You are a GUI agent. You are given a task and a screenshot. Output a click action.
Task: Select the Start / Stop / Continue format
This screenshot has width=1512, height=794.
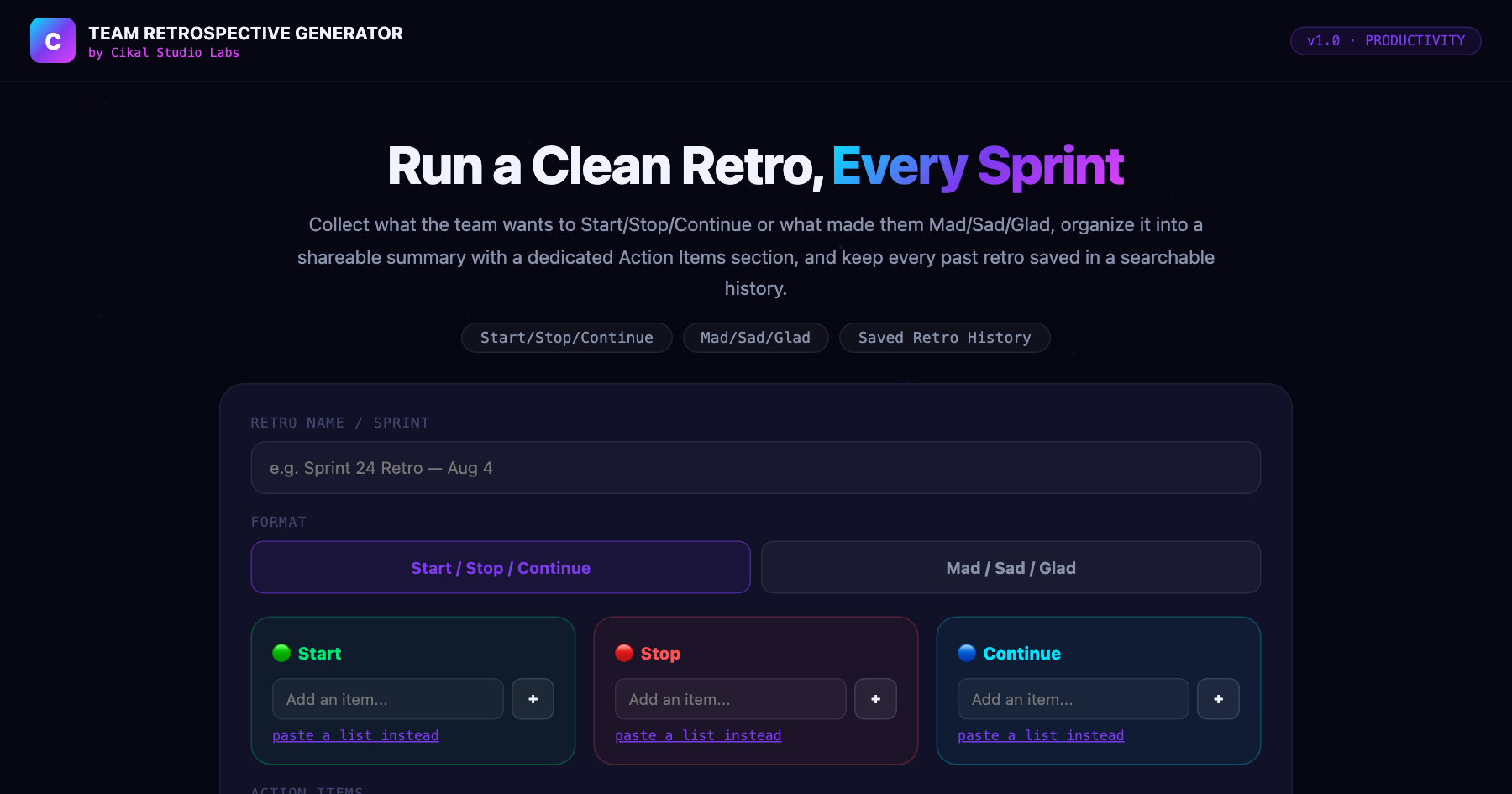click(x=501, y=567)
